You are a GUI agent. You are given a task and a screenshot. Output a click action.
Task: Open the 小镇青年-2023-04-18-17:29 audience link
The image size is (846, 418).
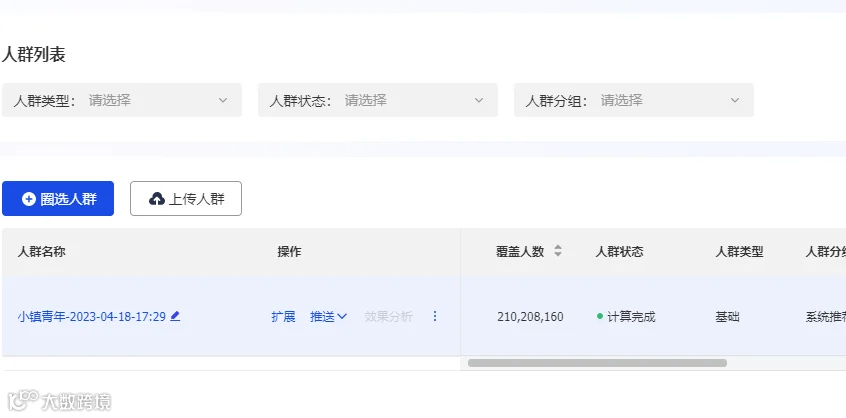(92, 317)
